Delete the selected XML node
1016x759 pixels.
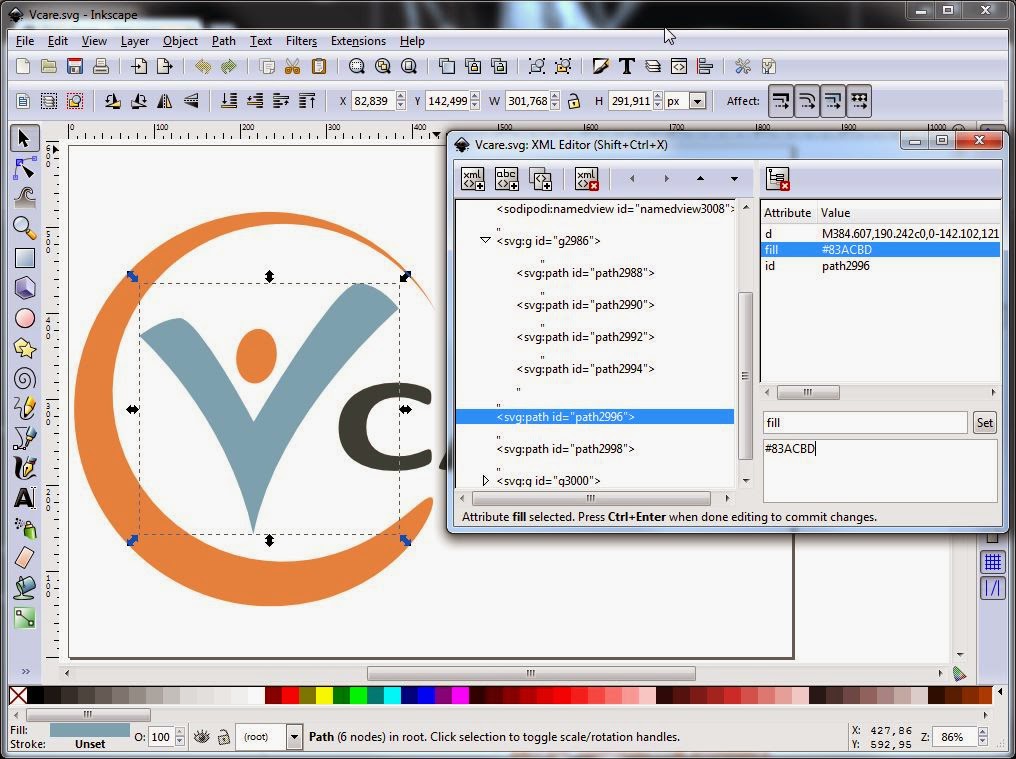pyautogui.click(x=586, y=179)
